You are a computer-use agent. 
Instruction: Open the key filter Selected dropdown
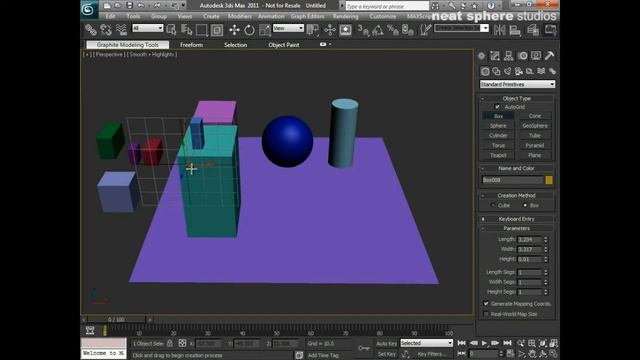click(427, 343)
